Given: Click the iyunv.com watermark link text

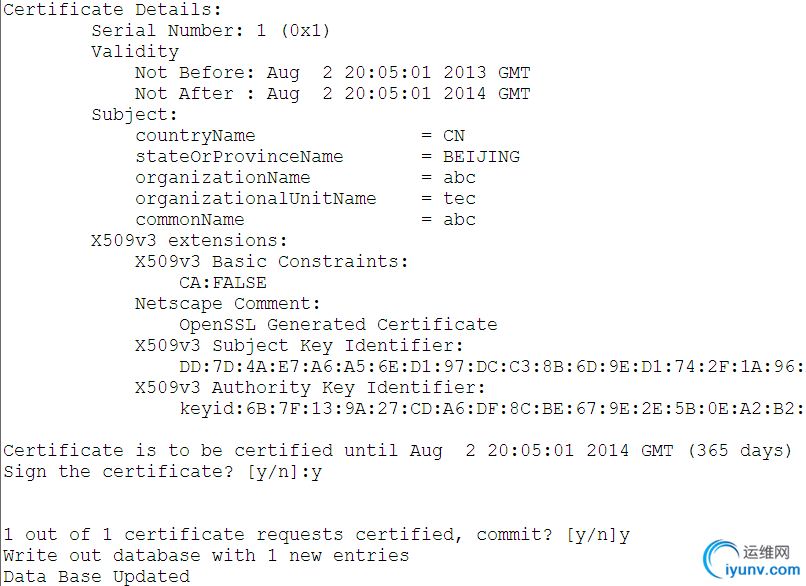Looking at the screenshot, I should (x=762, y=570).
